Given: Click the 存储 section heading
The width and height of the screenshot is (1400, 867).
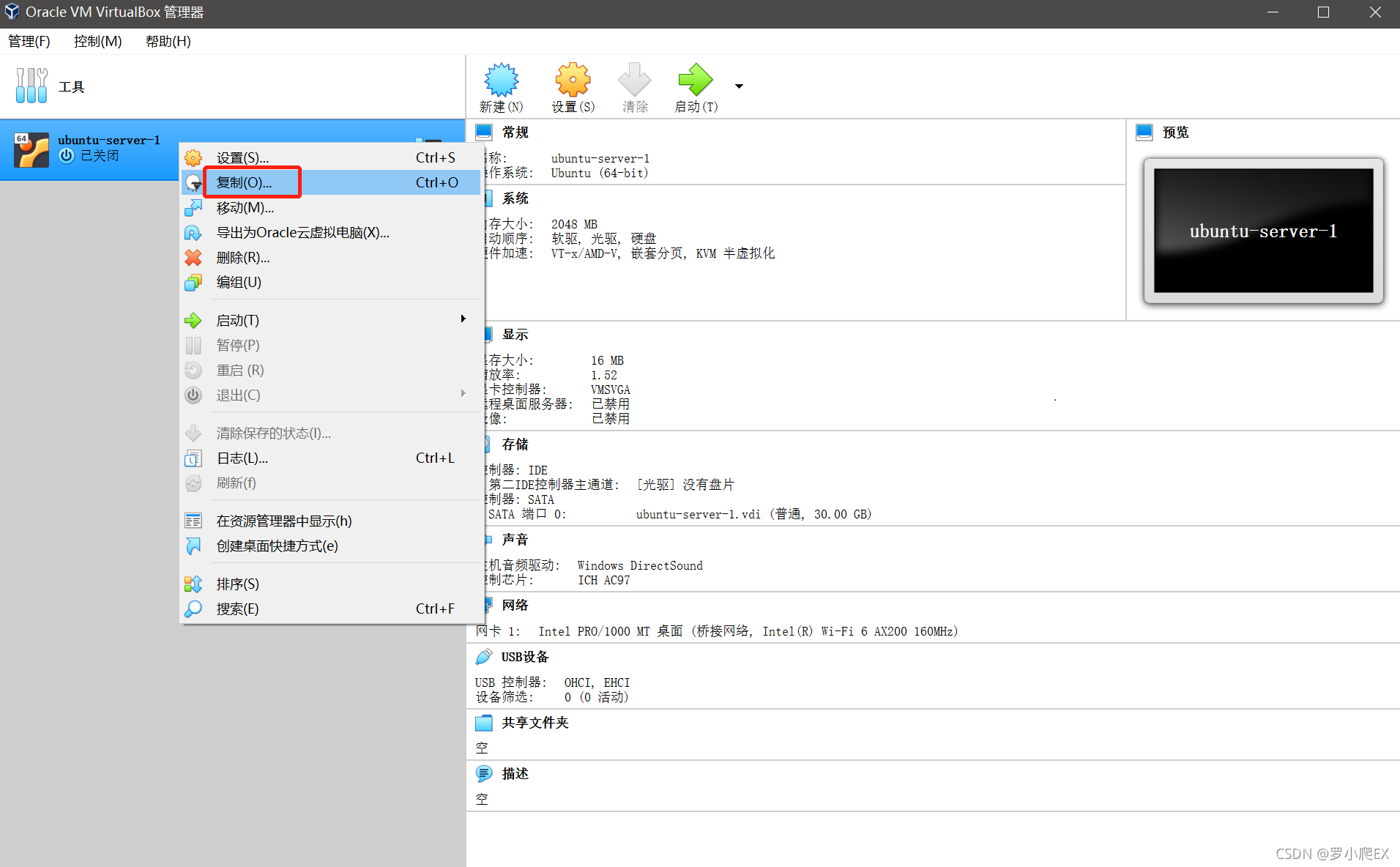Looking at the screenshot, I should point(515,444).
